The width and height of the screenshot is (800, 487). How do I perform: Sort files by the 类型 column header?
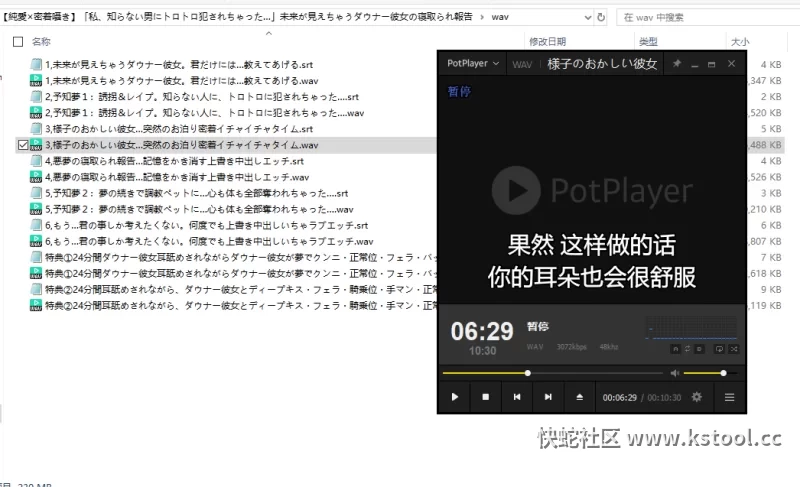[648, 42]
